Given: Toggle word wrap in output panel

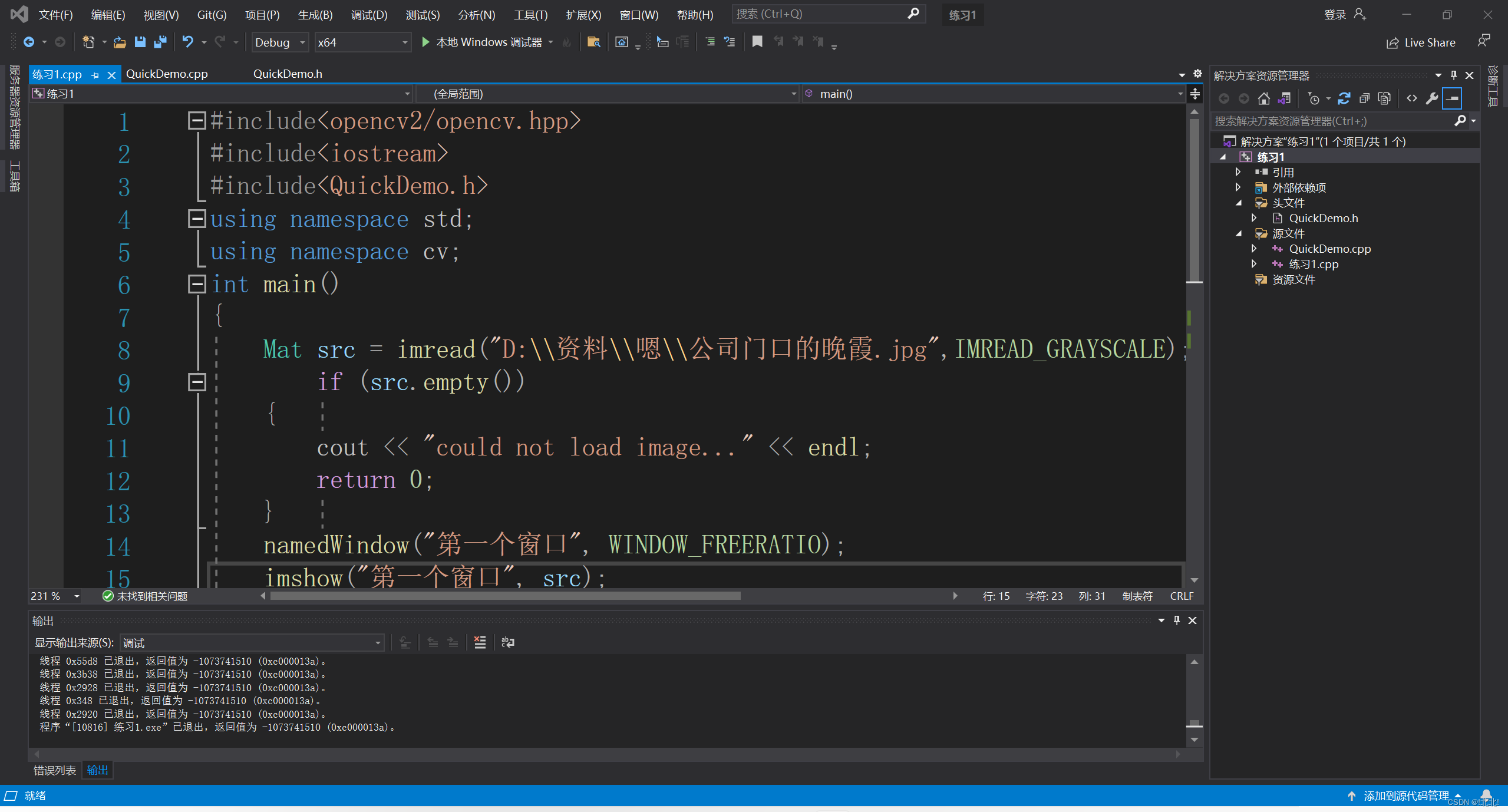Looking at the screenshot, I should coord(507,642).
